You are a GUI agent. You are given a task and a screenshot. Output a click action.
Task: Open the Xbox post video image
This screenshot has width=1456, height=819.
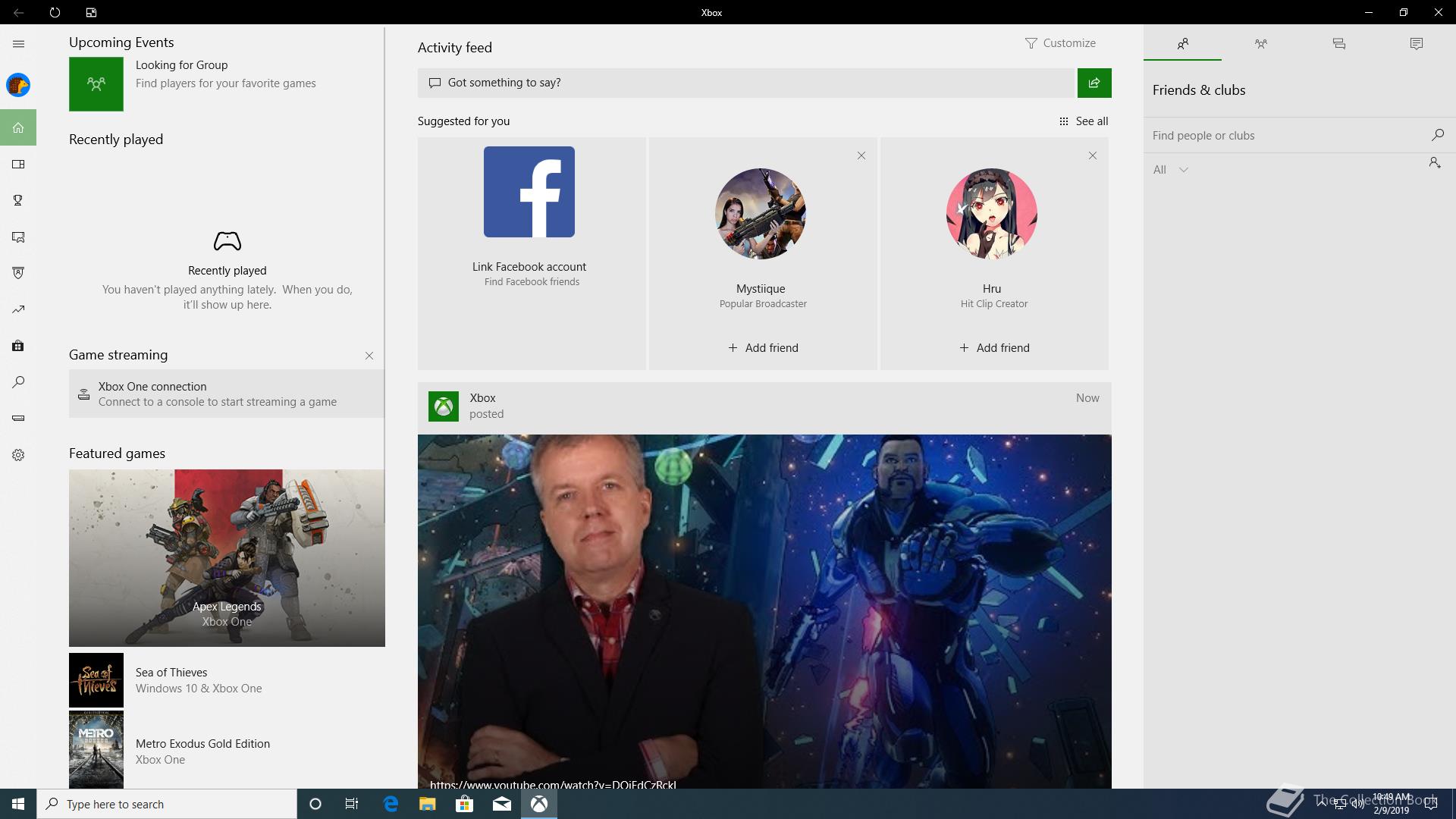pos(764,611)
